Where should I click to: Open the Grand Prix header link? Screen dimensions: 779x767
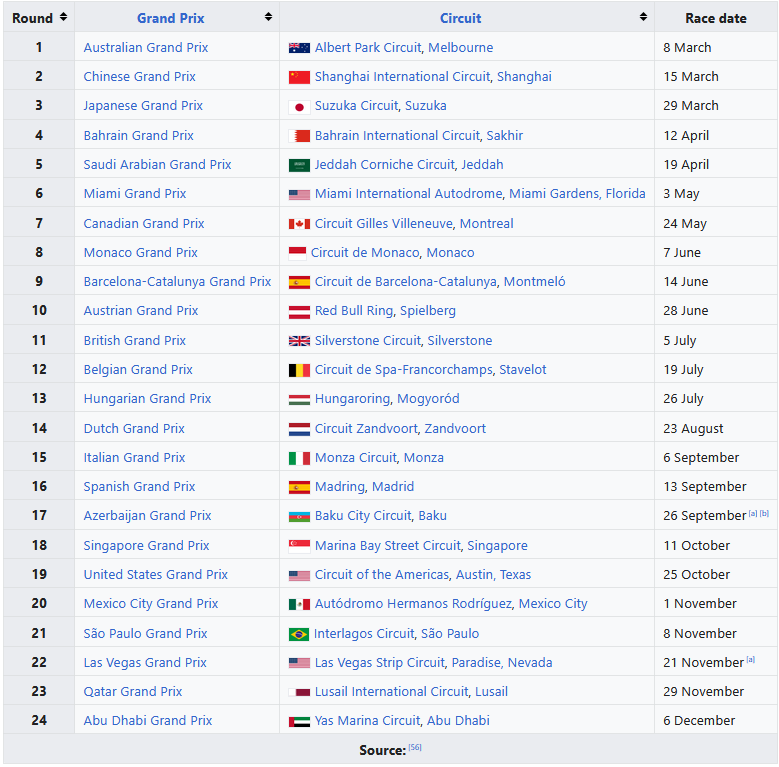170,18
